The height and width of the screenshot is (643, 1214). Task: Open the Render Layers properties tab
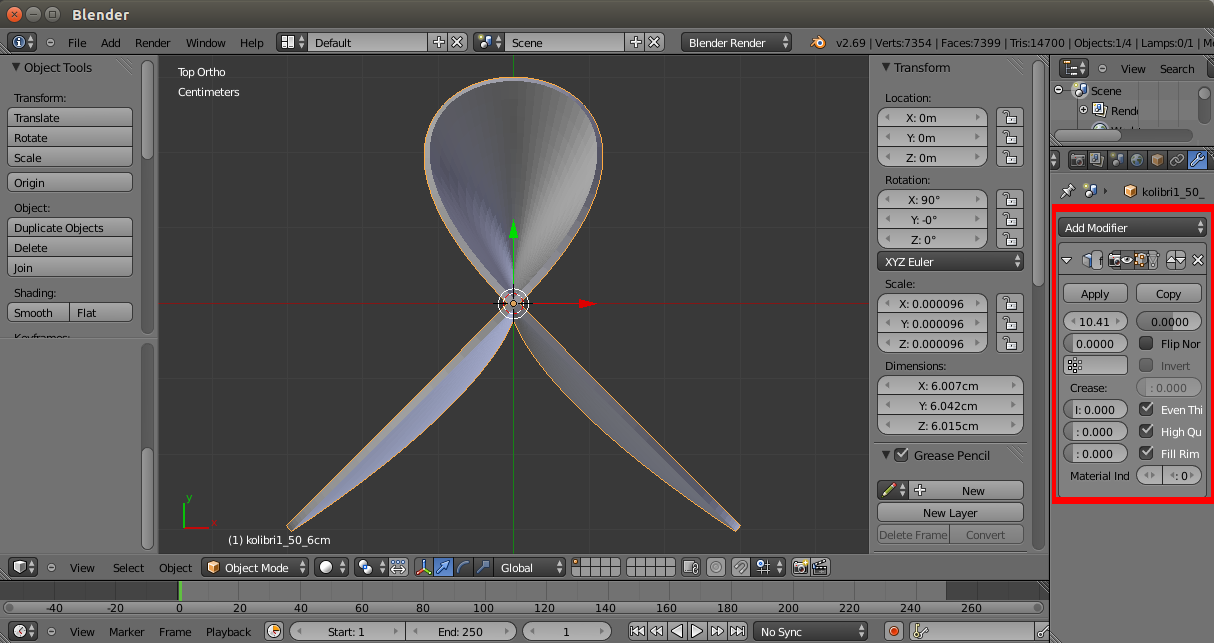[x=1097, y=160]
